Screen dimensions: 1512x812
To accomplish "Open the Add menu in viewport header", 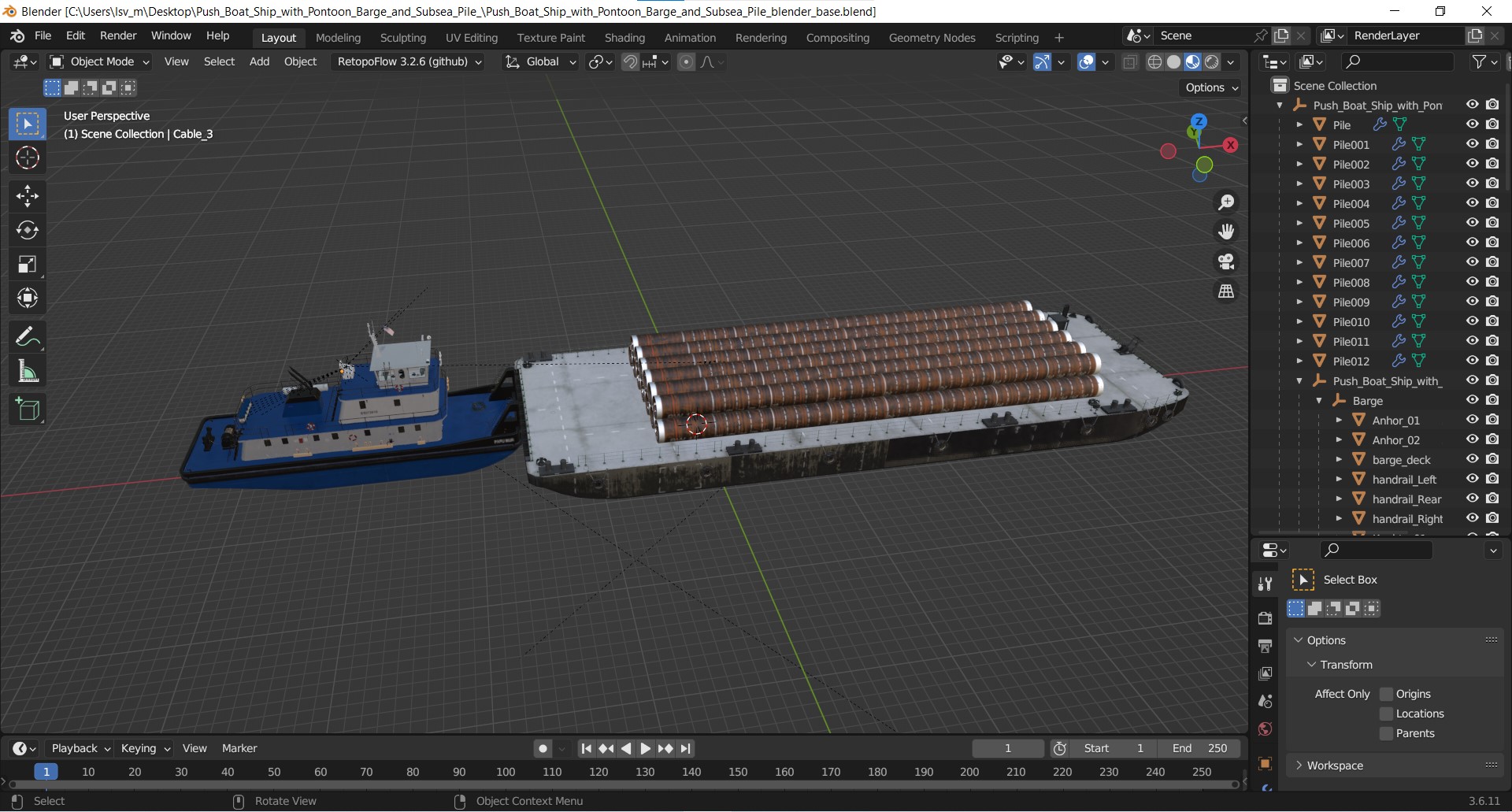I will [x=259, y=61].
